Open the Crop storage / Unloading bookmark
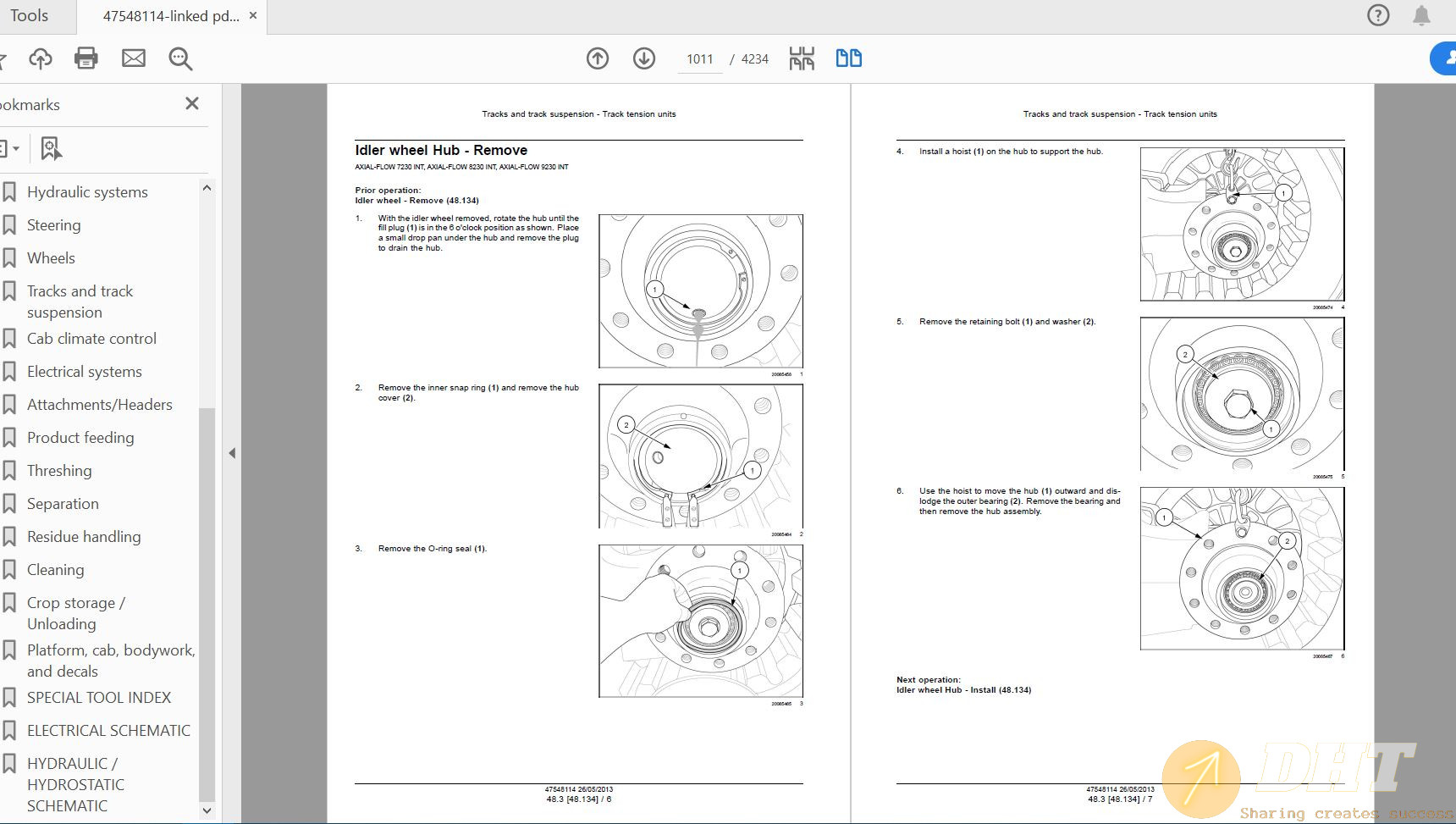The height and width of the screenshot is (824, 1456). coord(76,613)
